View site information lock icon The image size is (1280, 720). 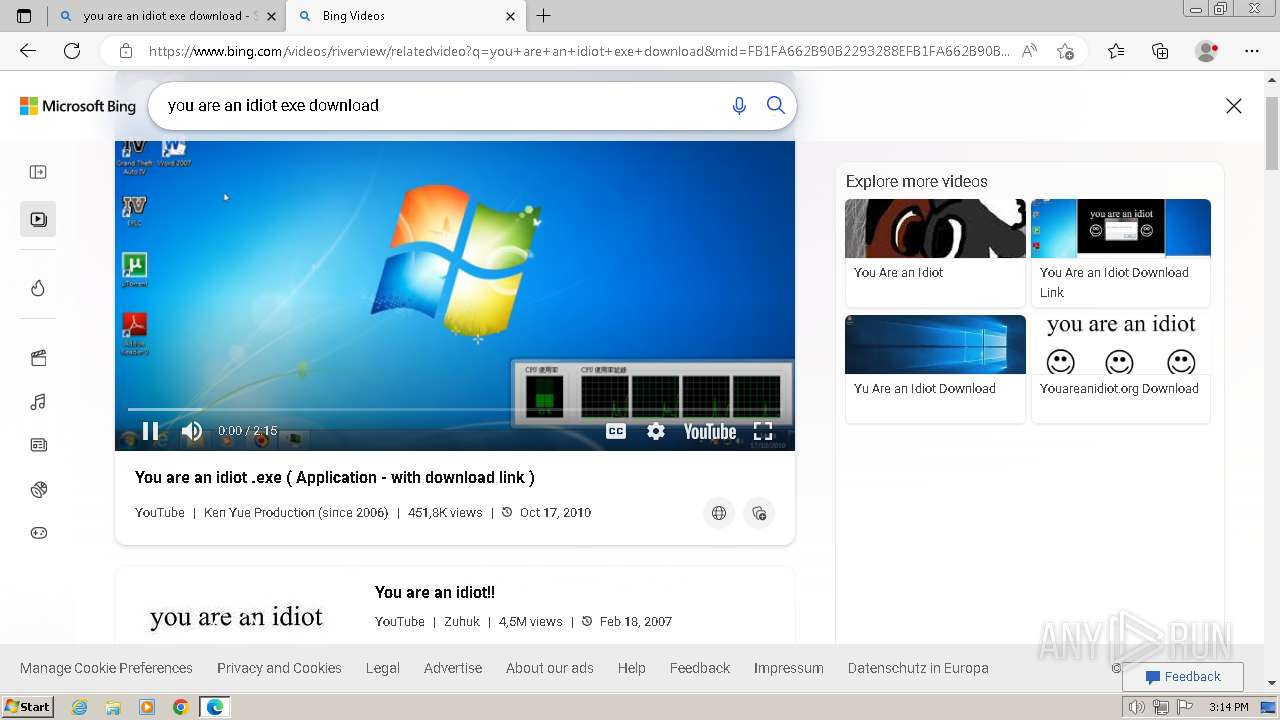point(126,51)
